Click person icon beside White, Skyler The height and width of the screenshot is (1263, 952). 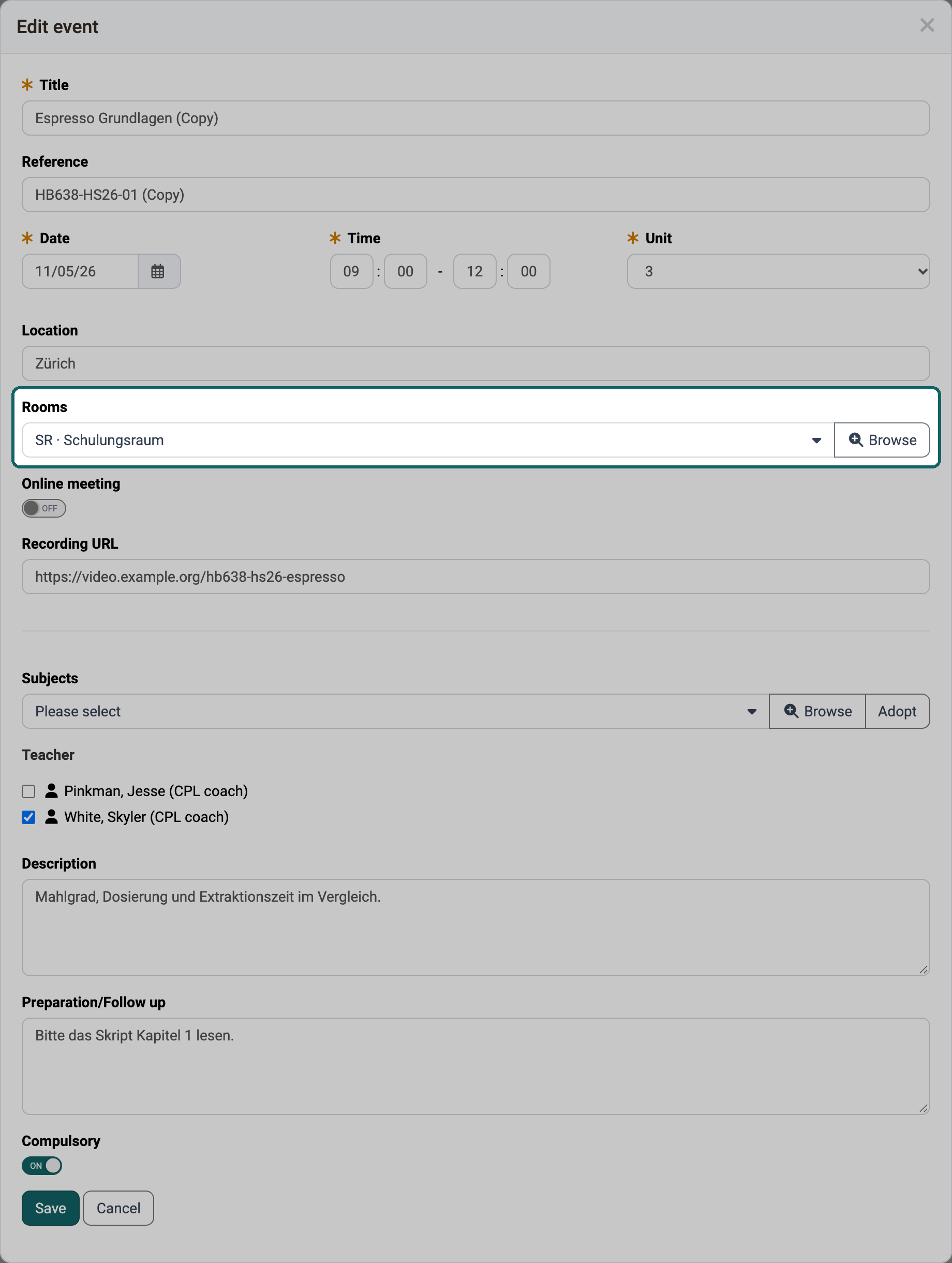(x=51, y=817)
